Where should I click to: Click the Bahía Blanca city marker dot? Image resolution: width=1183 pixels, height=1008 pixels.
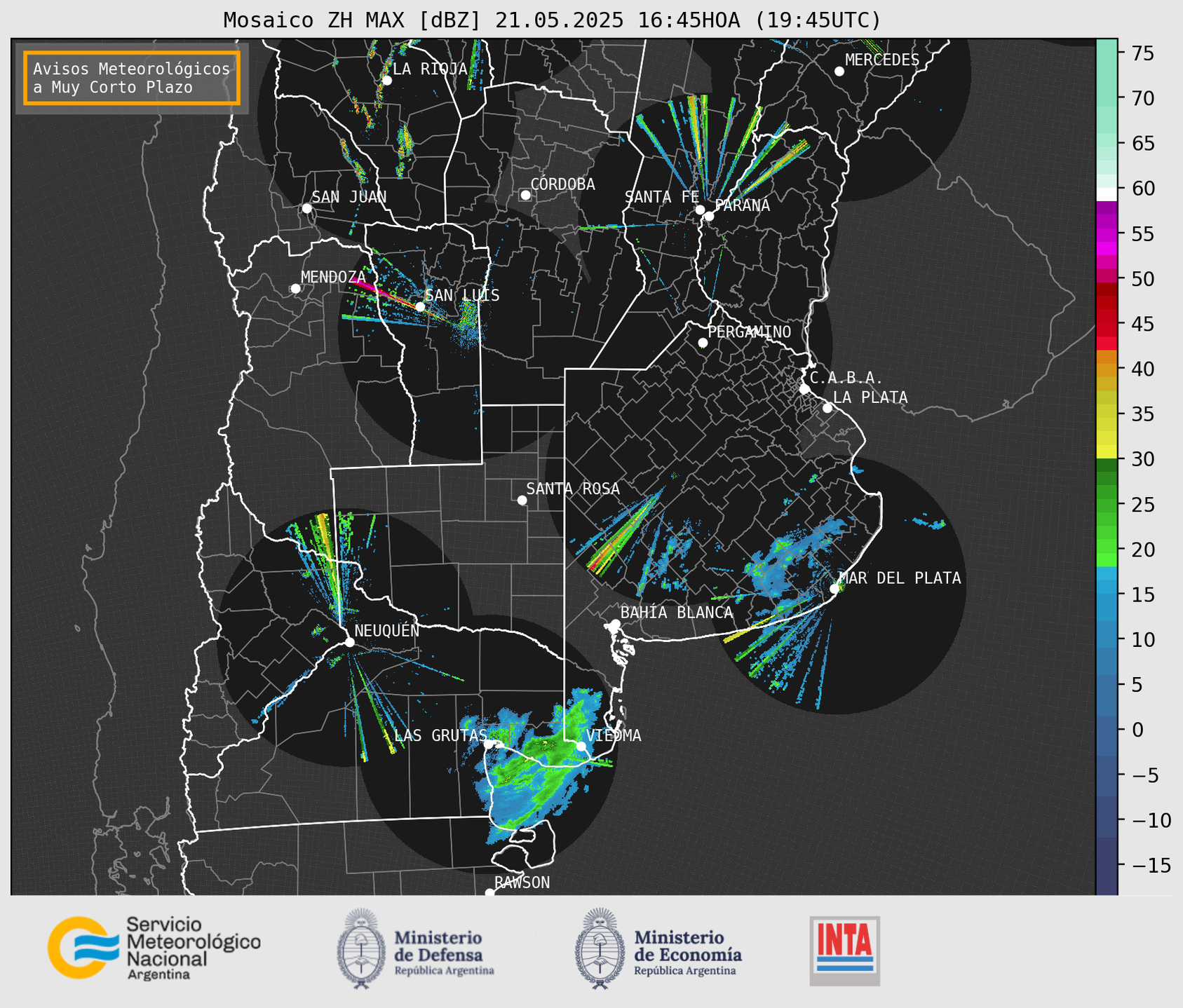(615, 624)
